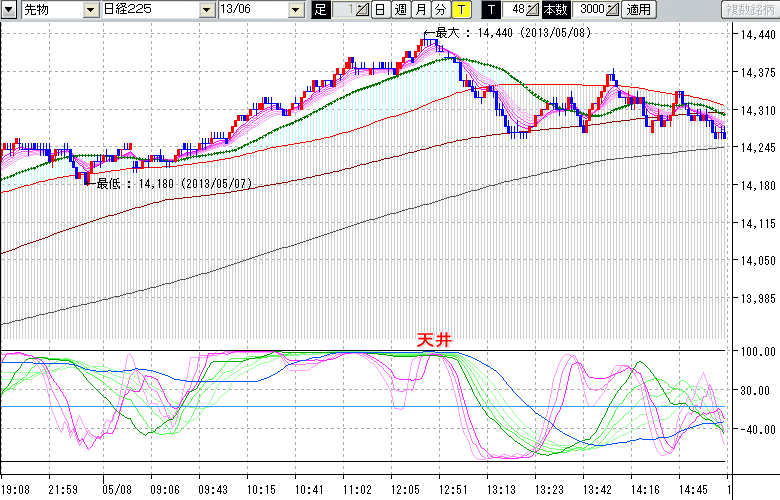Click the 3000 bar count input field
780x500 pixels.
point(586,10)
